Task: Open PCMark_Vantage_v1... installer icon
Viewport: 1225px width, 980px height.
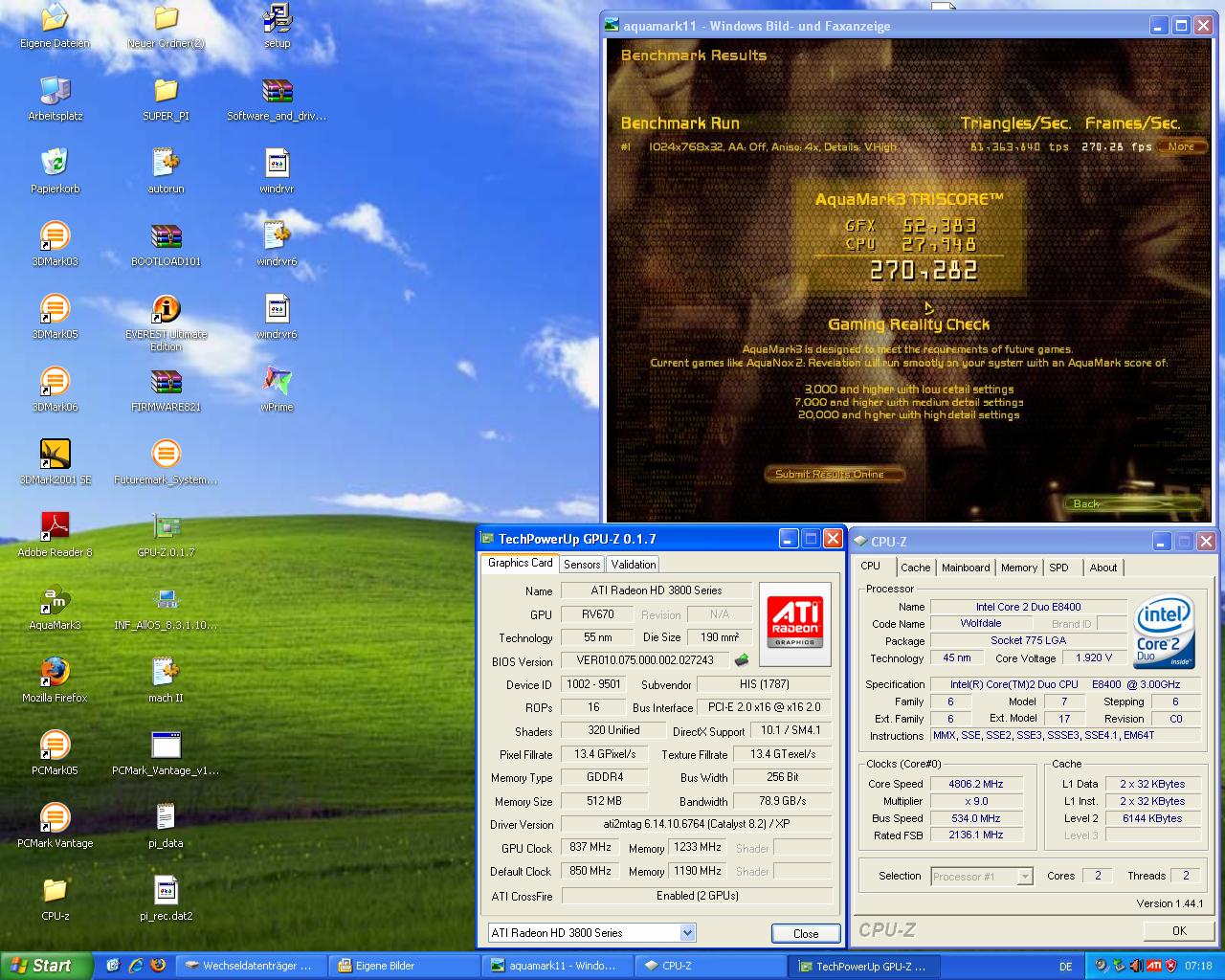Action: (x=166, y=745)
